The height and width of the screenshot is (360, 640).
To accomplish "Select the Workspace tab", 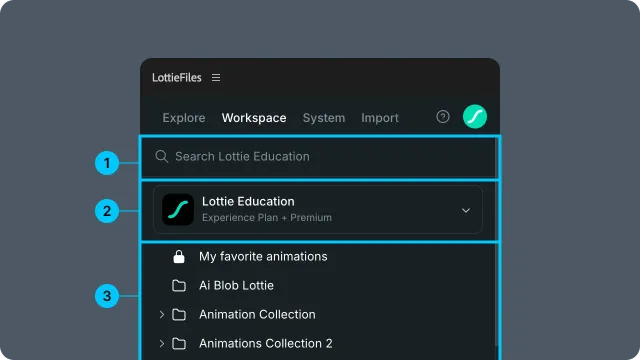I will (254, 118).
